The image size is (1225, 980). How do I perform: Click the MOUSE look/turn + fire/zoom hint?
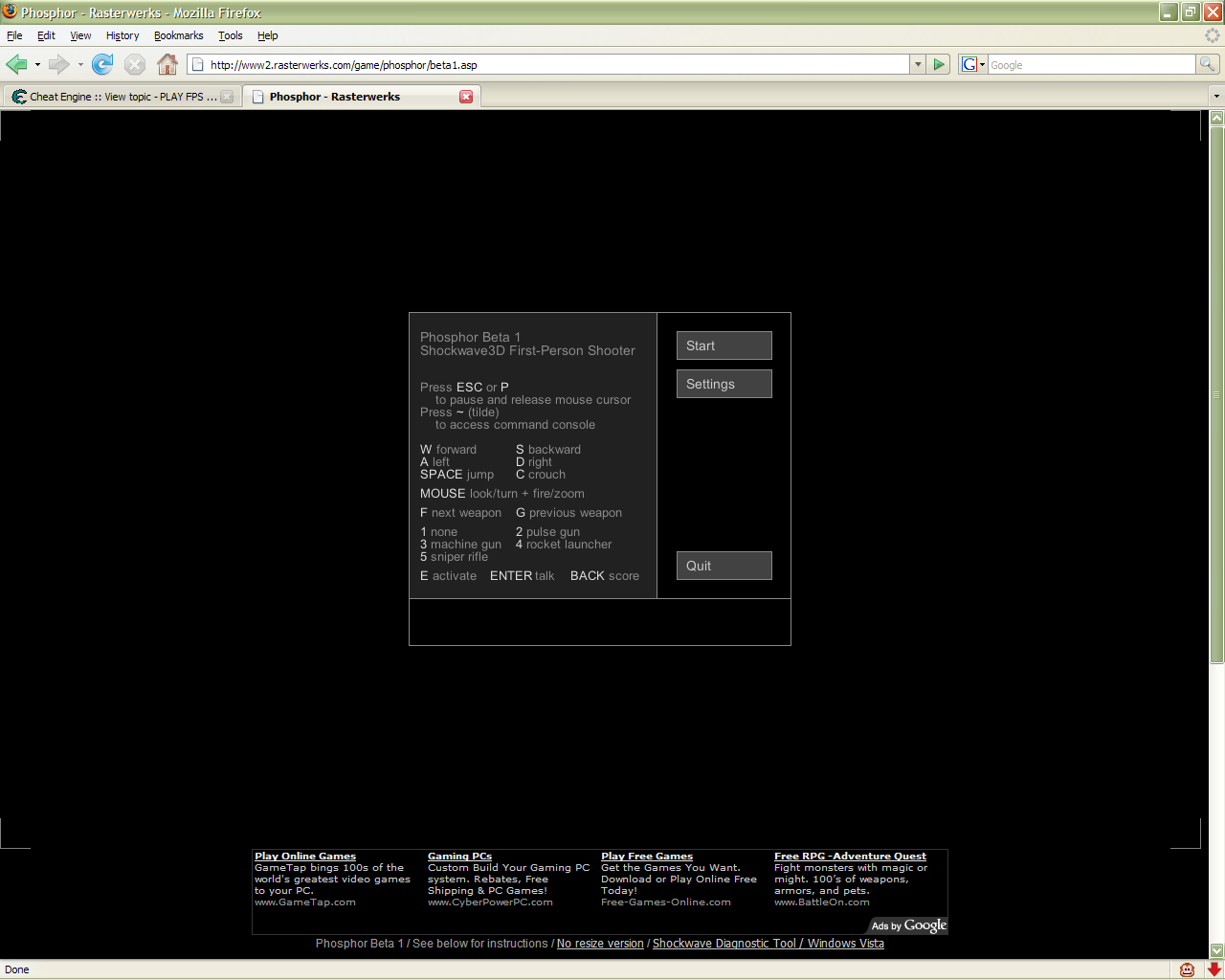pyautogui.click(x=502, y=494)
